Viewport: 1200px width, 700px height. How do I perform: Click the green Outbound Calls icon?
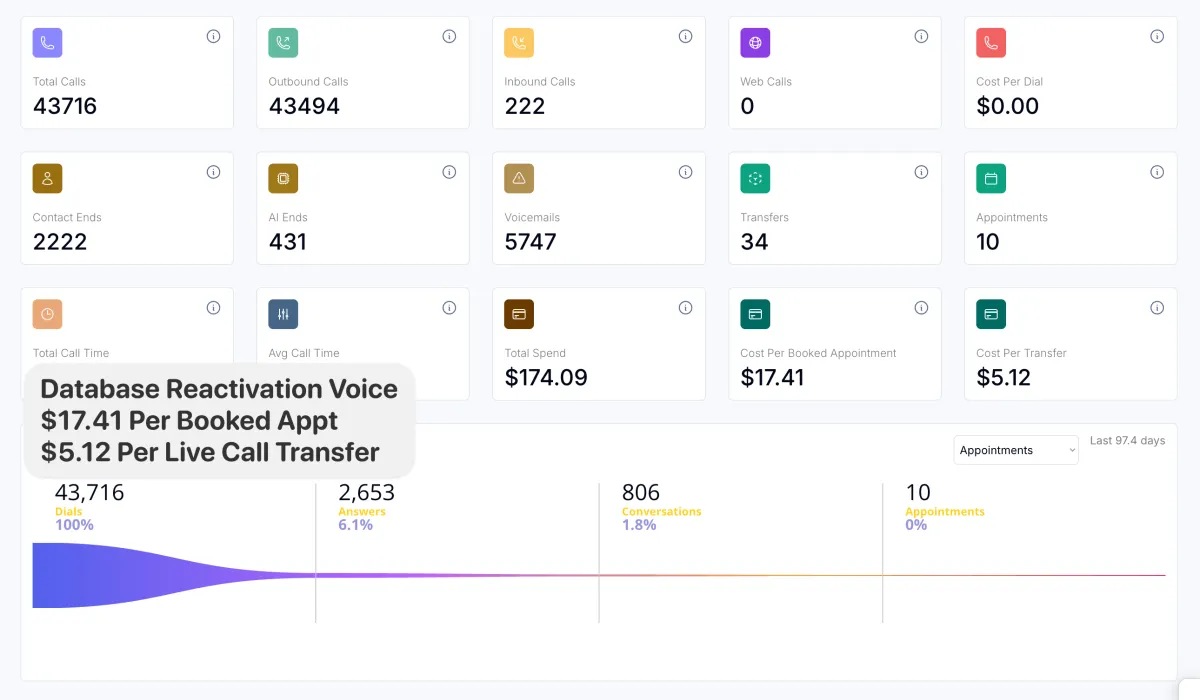click(x=283, y=43)
